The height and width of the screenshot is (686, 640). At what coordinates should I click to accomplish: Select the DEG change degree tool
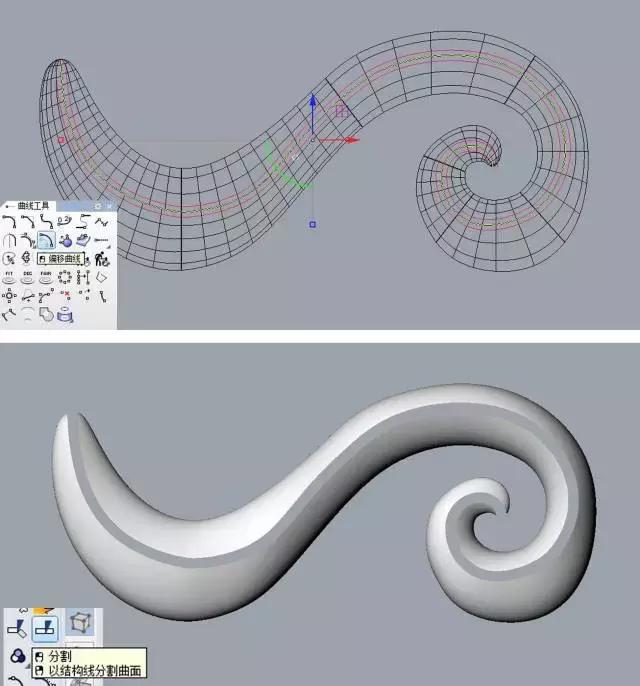28,277
